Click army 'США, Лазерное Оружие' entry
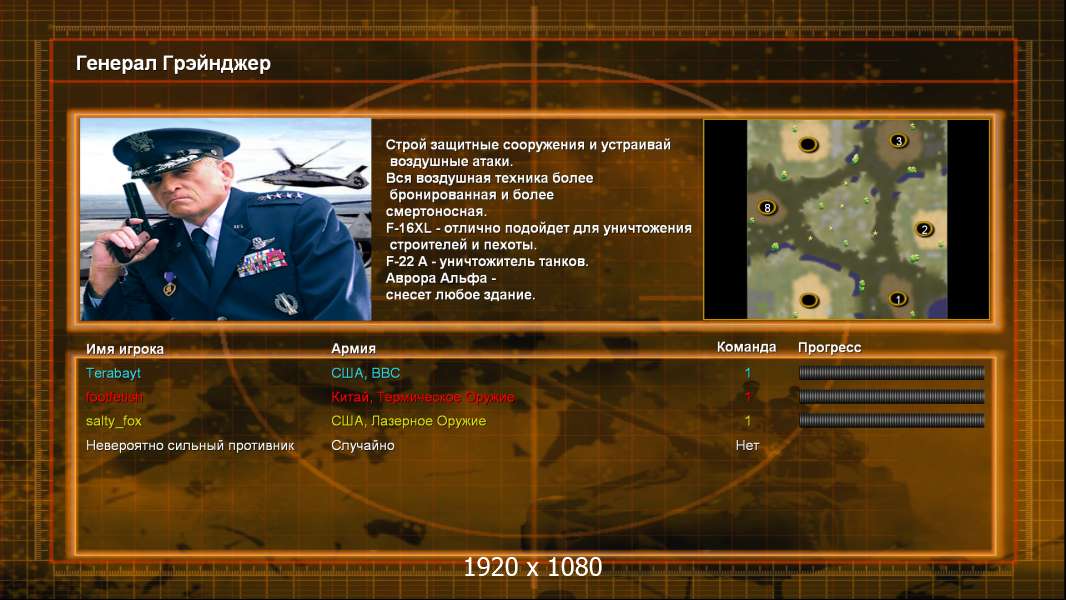This screenshot has width=1066, height=600. point(408,421)
